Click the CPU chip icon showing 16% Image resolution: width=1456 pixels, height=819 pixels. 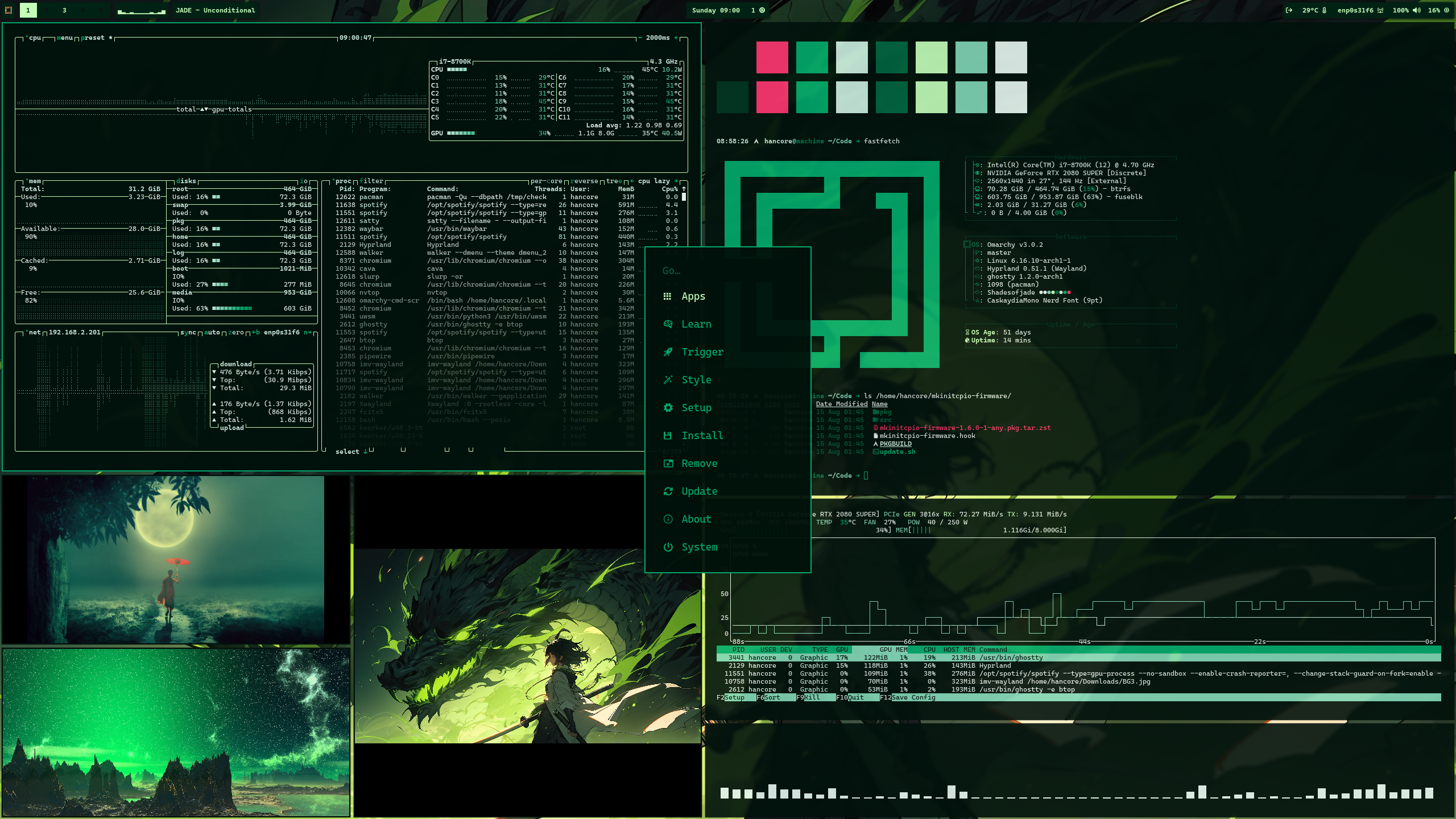click(x=1447, y=10)
